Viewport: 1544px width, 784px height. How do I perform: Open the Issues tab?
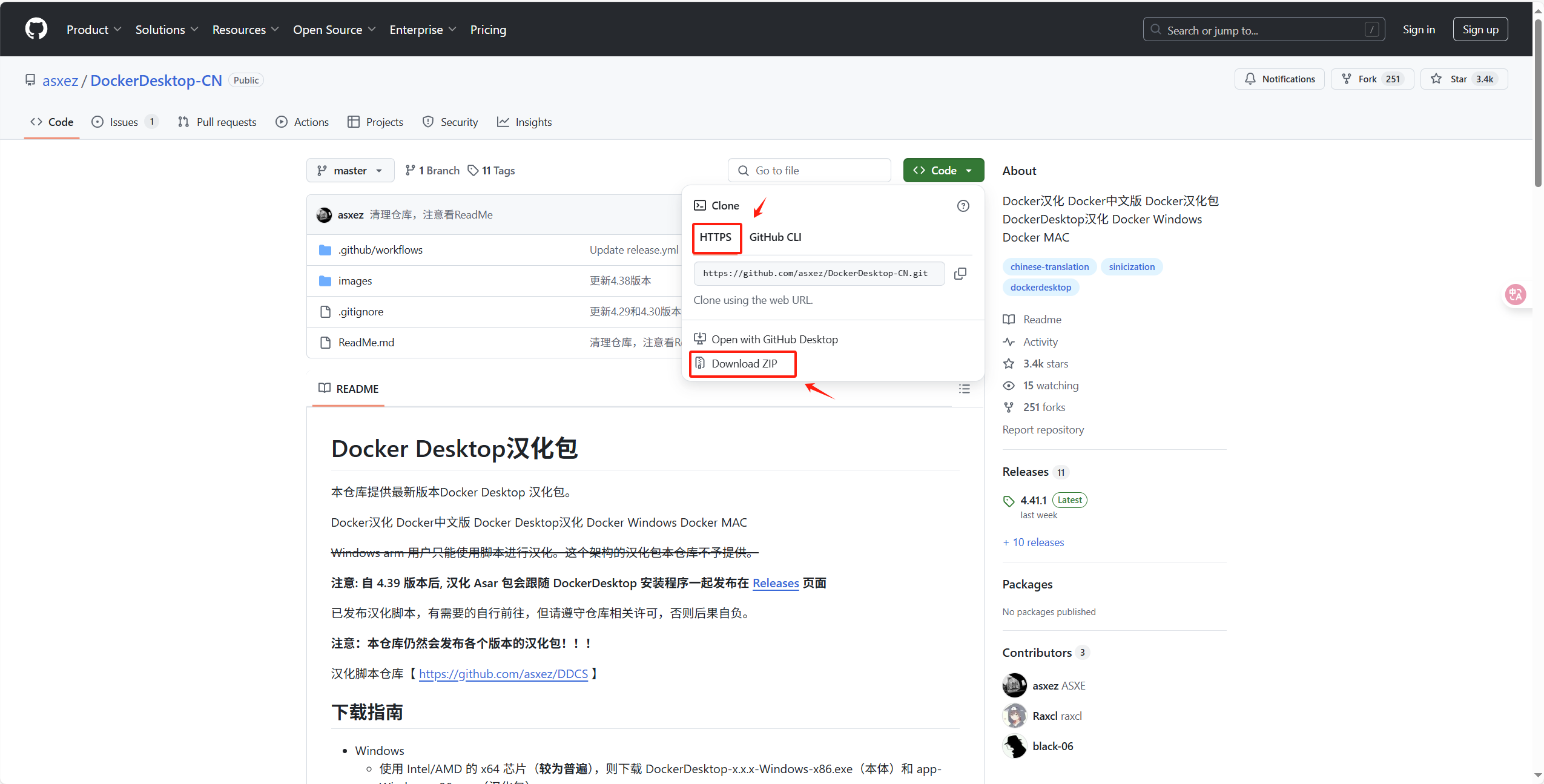tap(124, 122)
